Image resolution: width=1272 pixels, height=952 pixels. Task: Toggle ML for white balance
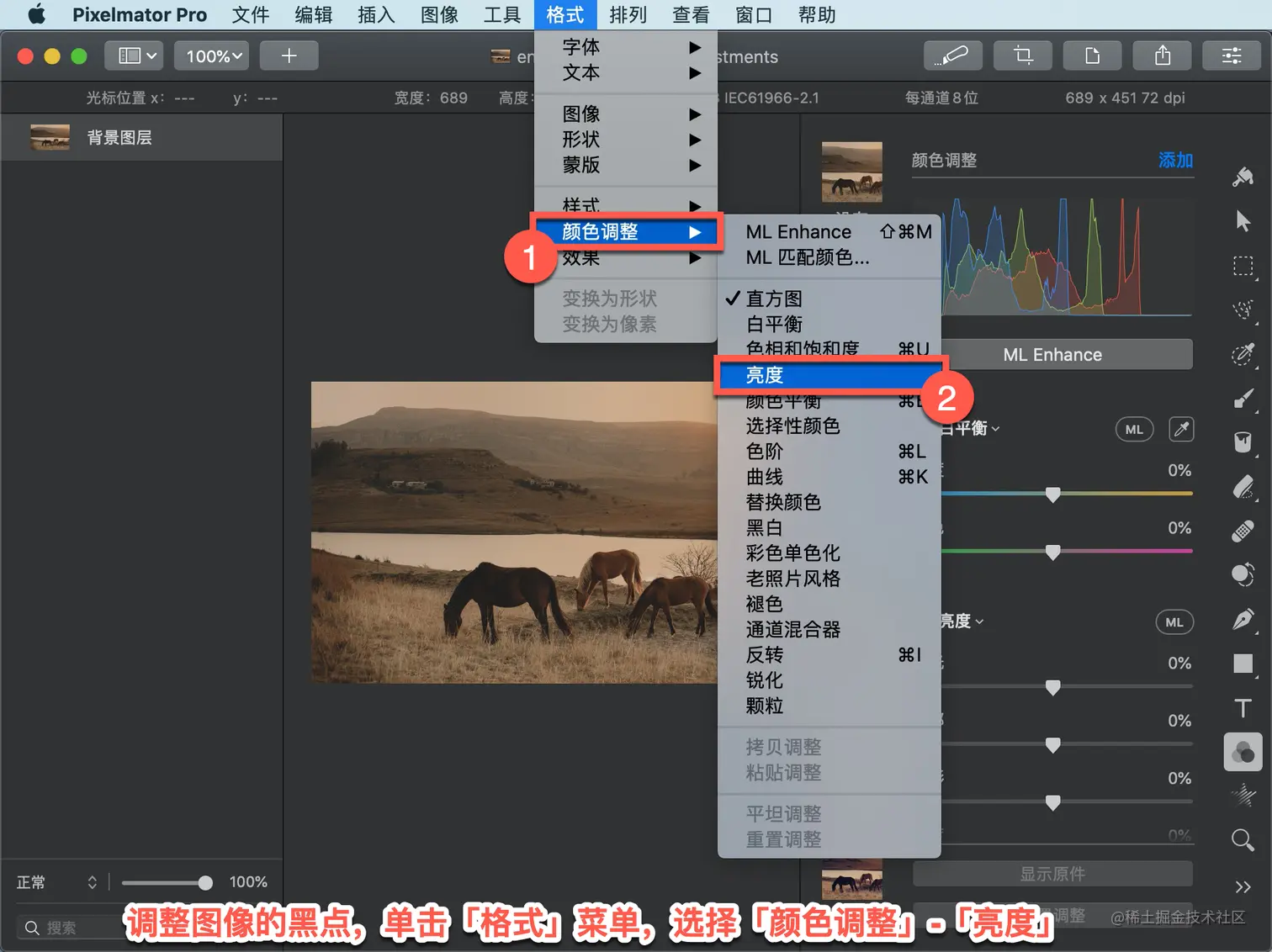pyautogui.click(x=1134, y=429)
